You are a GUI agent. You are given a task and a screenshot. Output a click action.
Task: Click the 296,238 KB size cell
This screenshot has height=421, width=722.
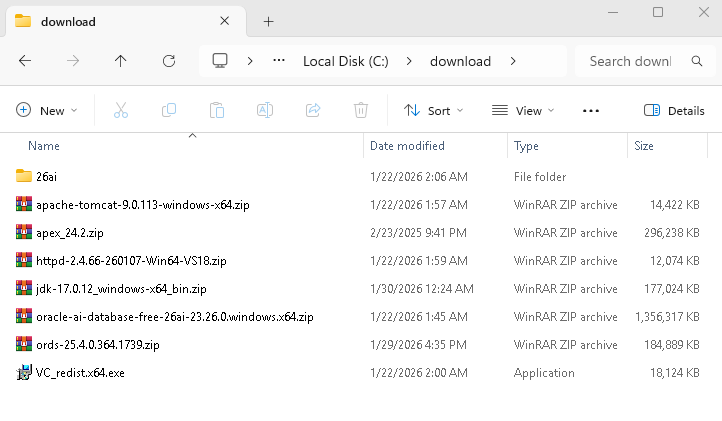coord(672,233)
